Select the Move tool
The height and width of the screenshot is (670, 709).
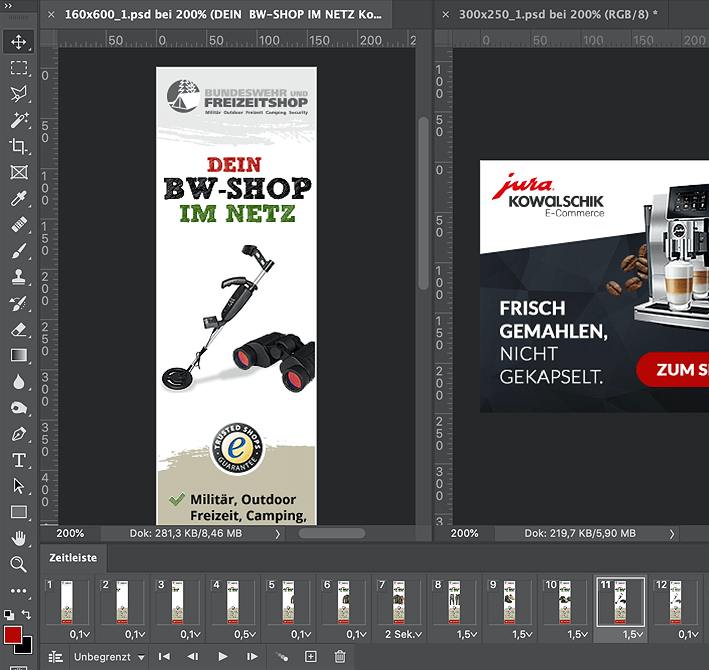point(19,42)
